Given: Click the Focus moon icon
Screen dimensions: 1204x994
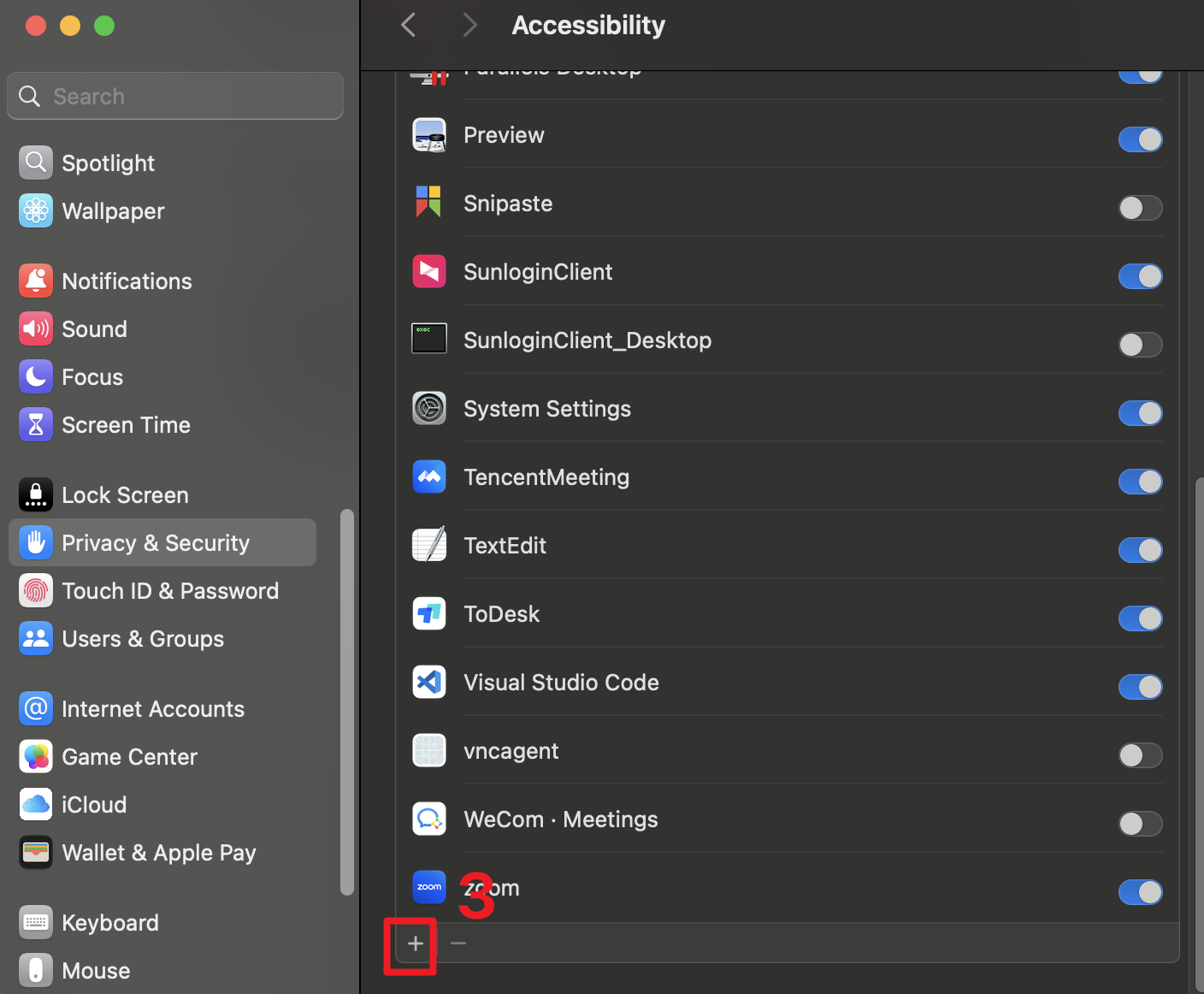Looking at the screenshot, I should (36, 376).
